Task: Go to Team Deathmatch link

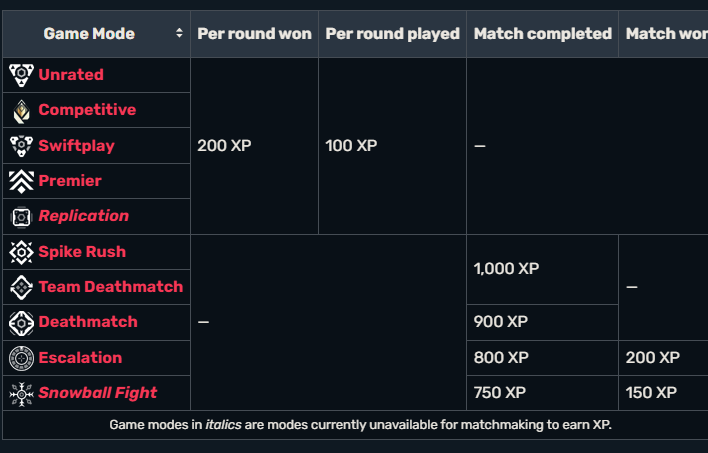Action: 111,287
